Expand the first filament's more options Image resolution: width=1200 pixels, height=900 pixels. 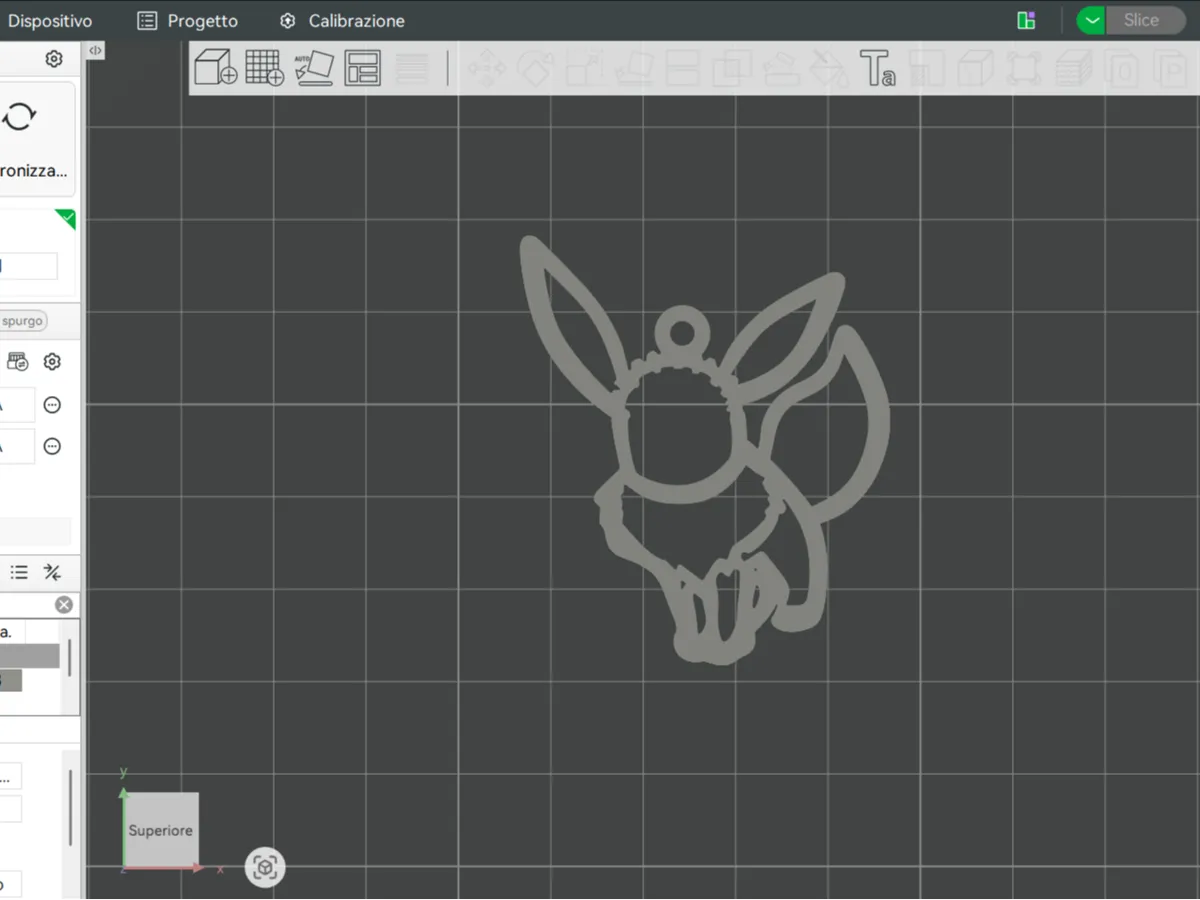coord(52,405)
